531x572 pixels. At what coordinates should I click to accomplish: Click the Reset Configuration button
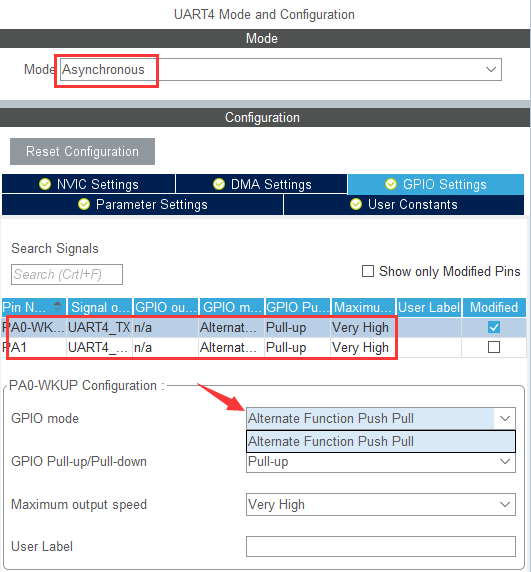82,151
